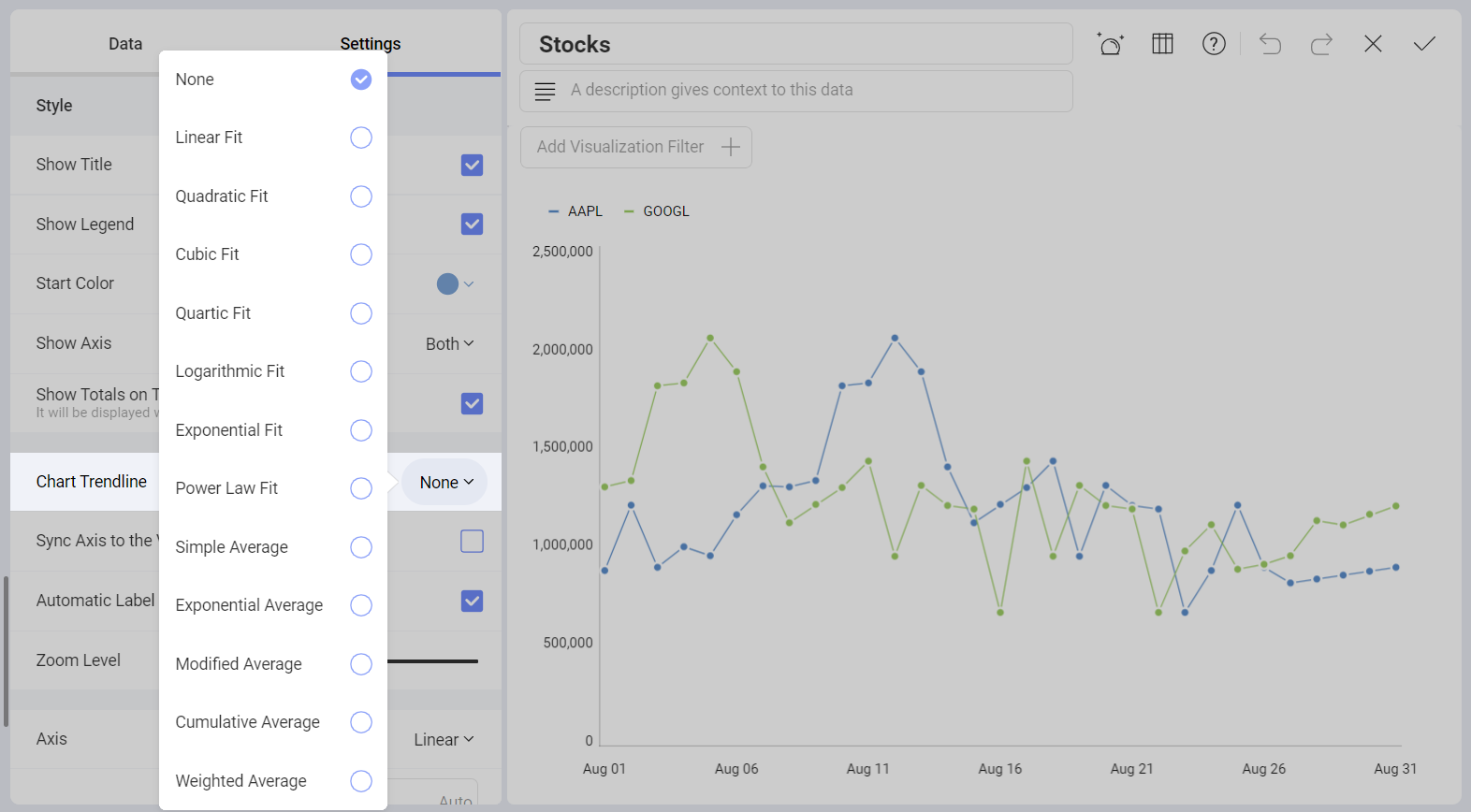1471x812 pixels.
Task: Discard changes with the X icon
Action: (1373, 44)
